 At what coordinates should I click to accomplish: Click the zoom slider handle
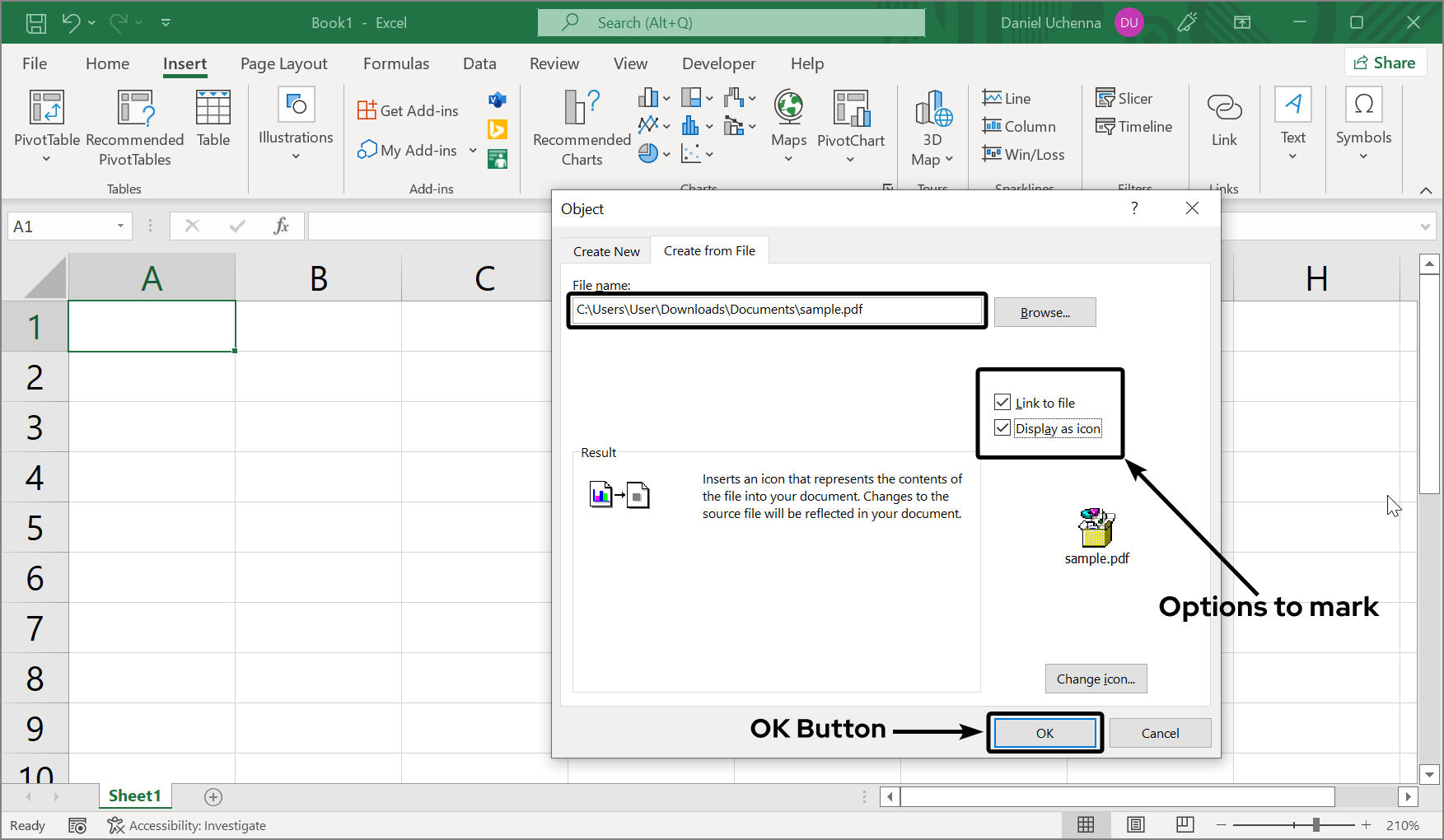[1315, 824]
